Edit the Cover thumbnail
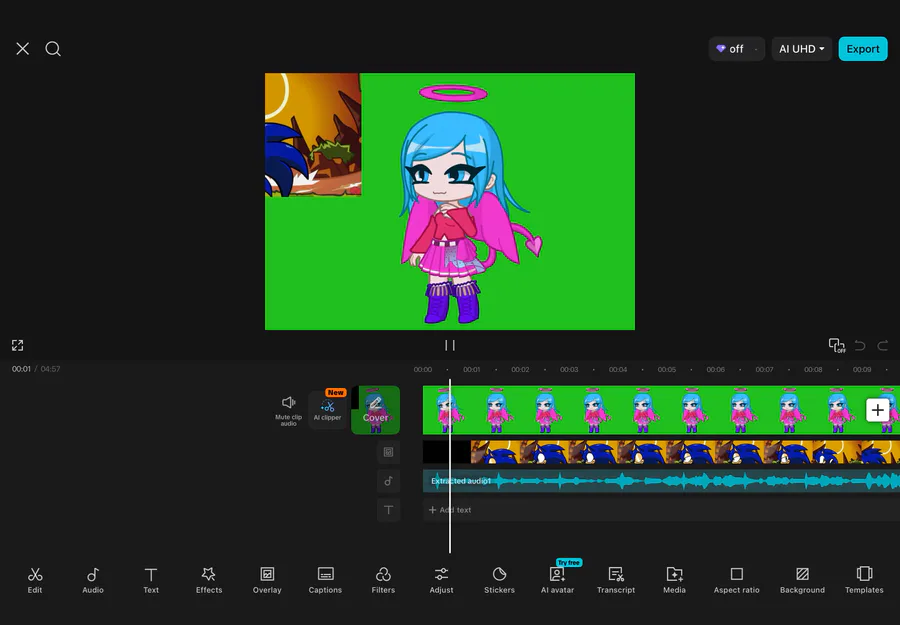 click(375, 410)
